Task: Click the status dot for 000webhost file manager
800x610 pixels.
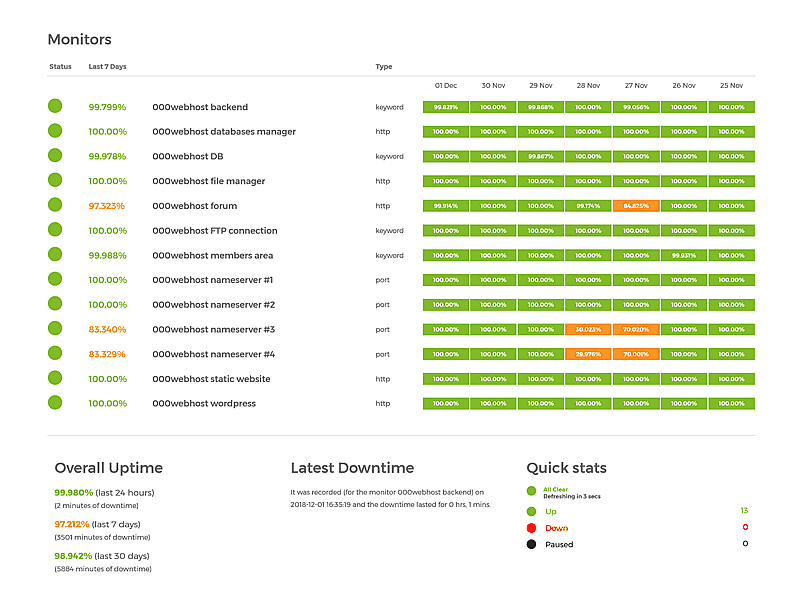Action: pos(55,180)
